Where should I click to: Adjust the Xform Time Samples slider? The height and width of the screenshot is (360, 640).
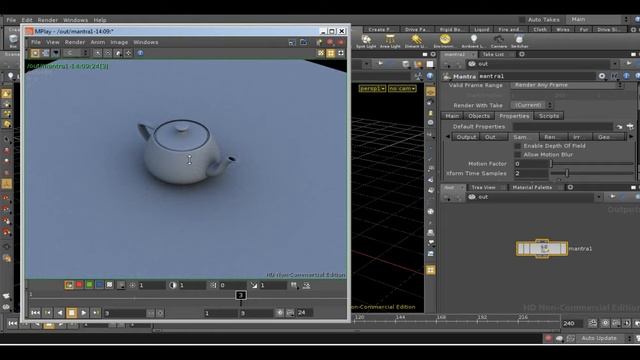(x=592, y=173)
